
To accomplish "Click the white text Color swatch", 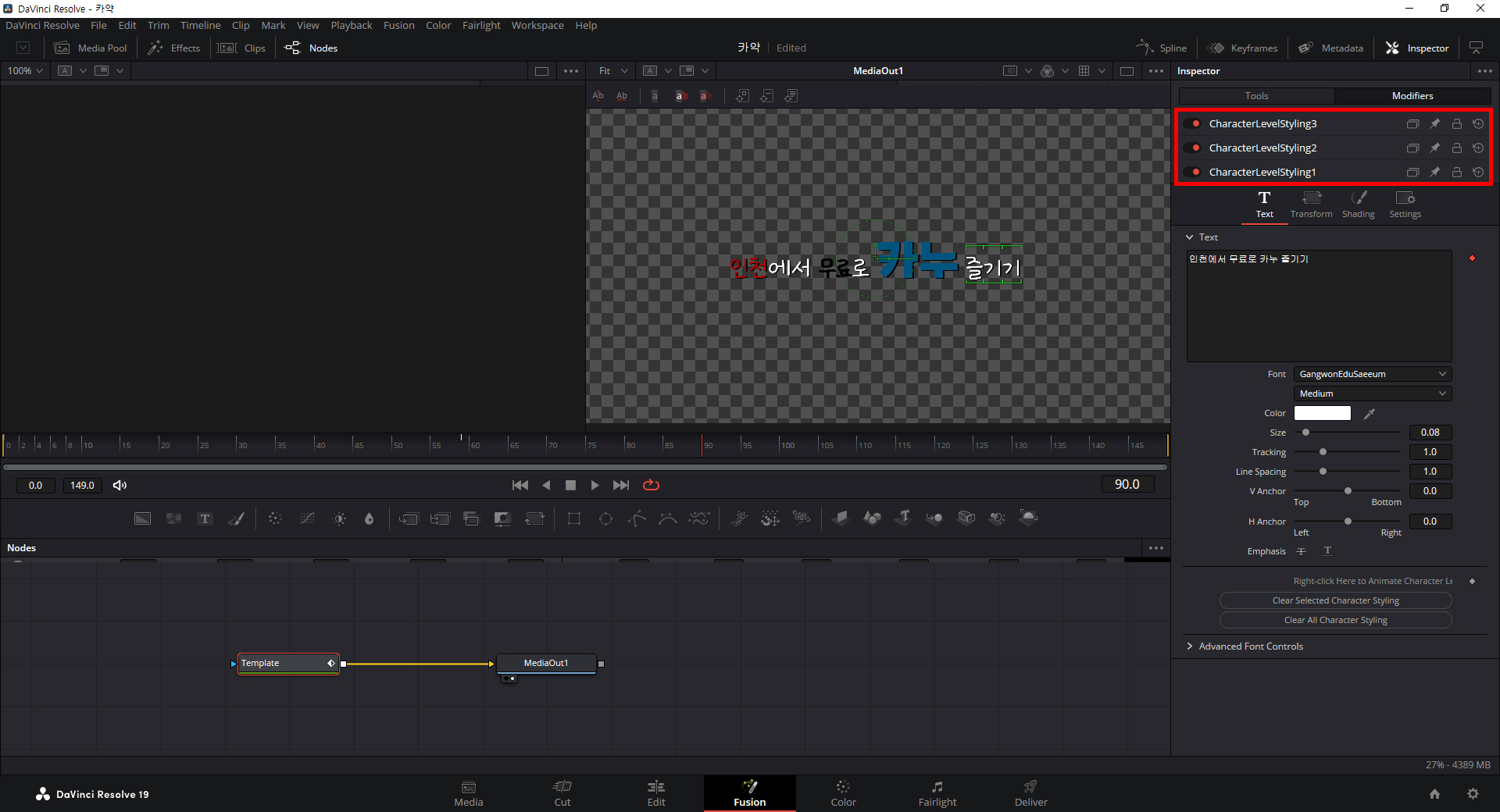I will pyautogui.click(x=1322, y=413).
